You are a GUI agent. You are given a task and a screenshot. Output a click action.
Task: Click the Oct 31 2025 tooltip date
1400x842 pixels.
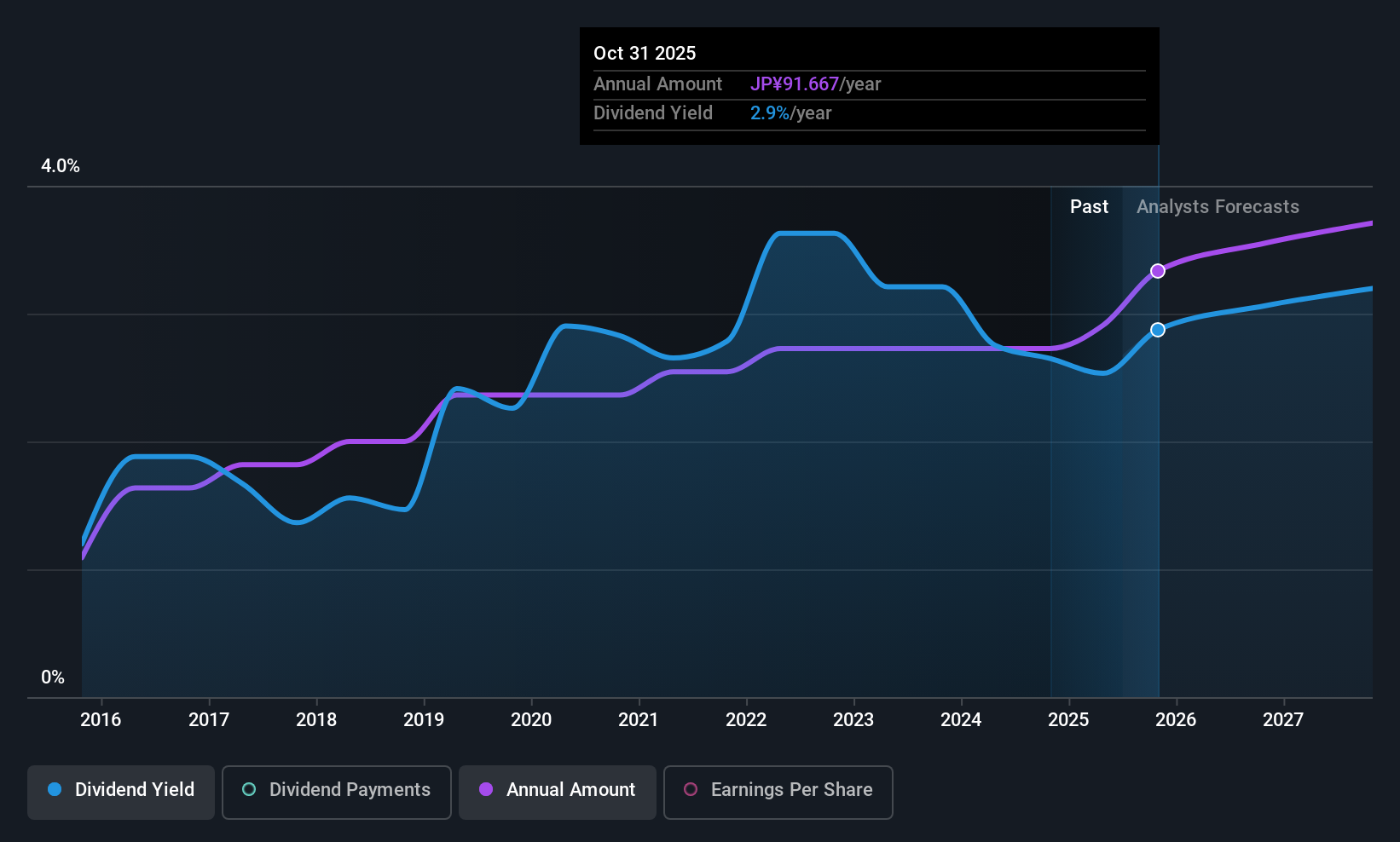pyautogui.click(x=645, y=53)
